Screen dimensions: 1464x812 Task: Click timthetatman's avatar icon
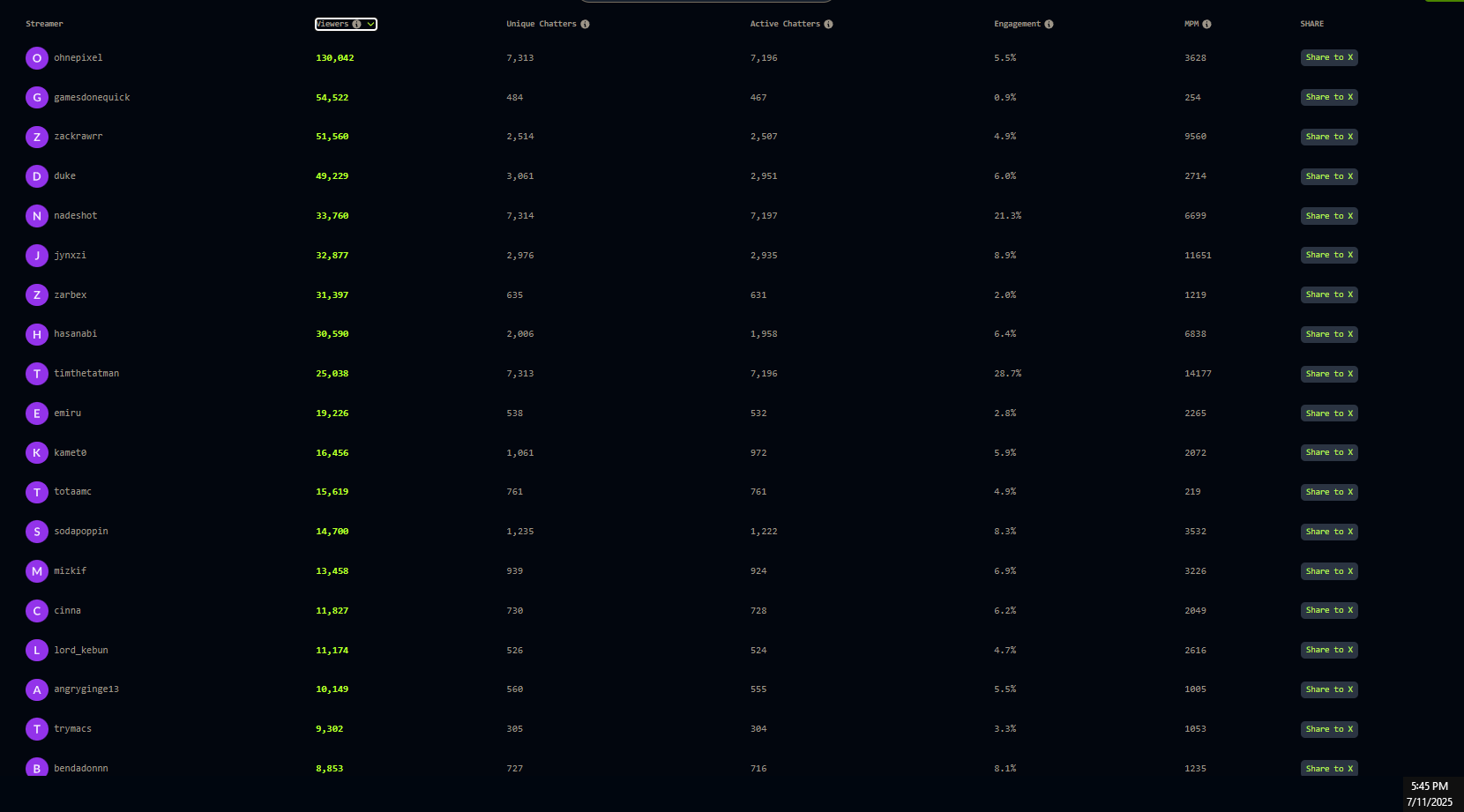pos(37,374)
